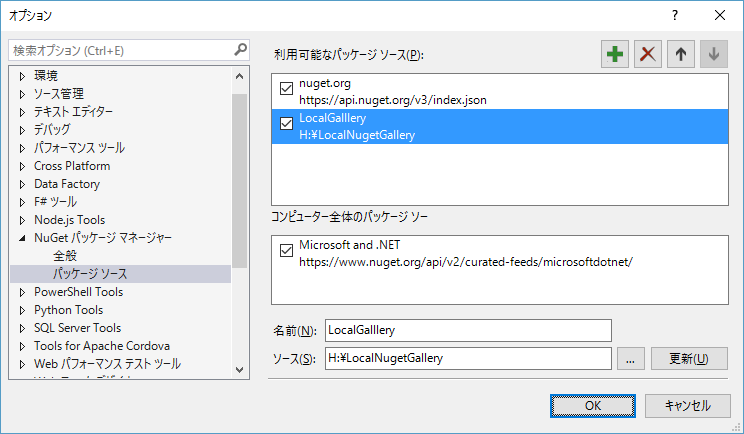The width and height of the screenshot is (744, 434).
Task: Uncheck the LocalGalllery package source
Action: click(287, 123)
